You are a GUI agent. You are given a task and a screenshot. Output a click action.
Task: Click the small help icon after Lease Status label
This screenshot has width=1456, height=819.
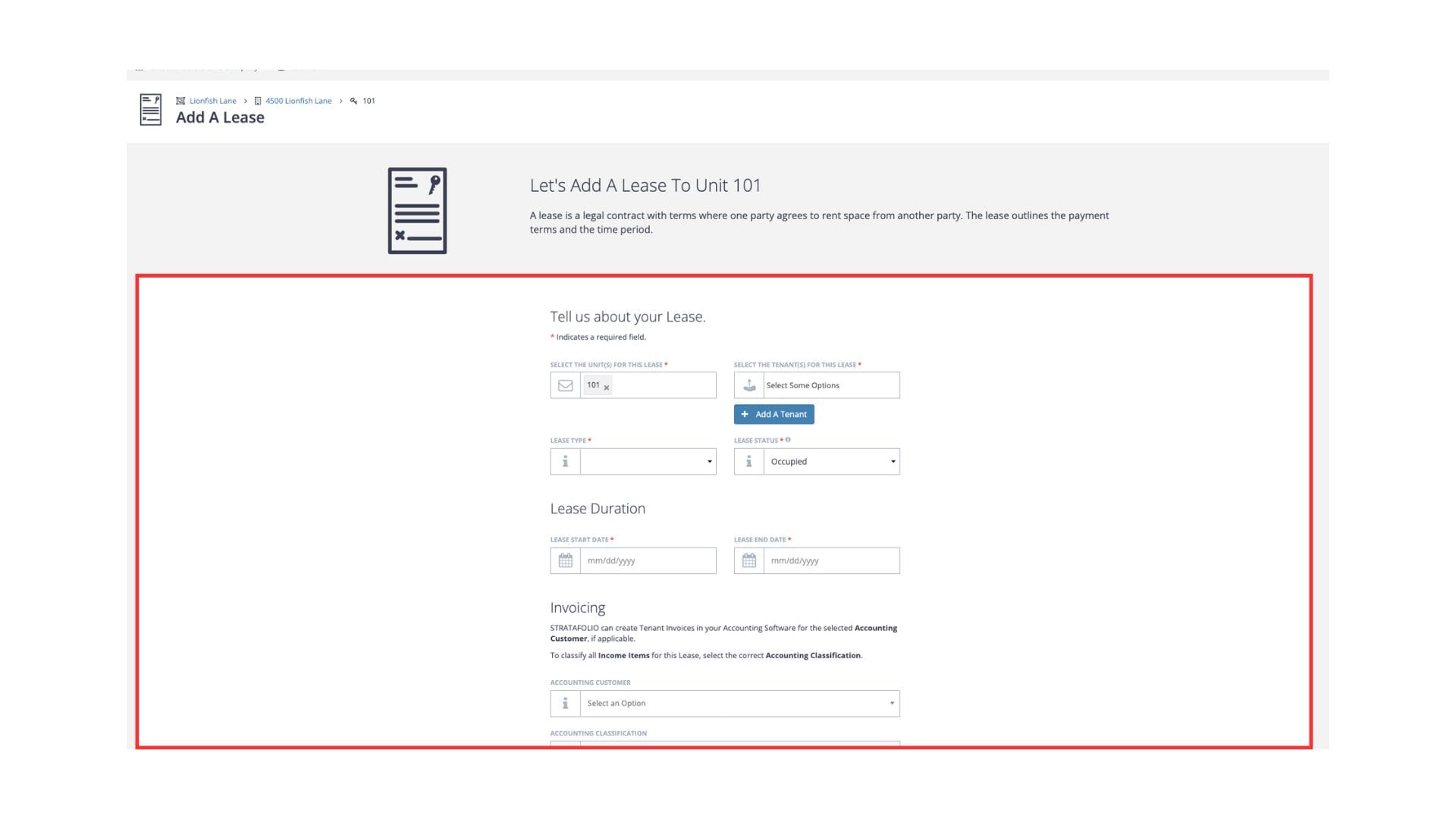788,440
